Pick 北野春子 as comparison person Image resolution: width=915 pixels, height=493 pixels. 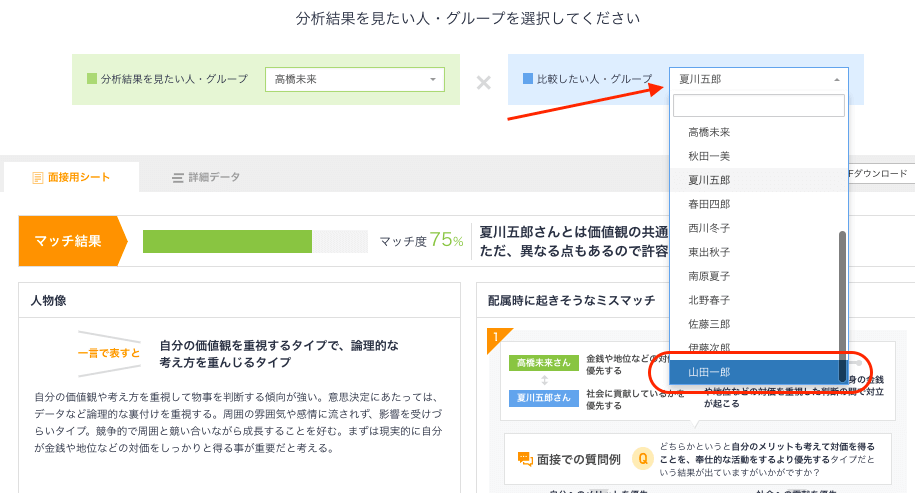click(709, 300)
